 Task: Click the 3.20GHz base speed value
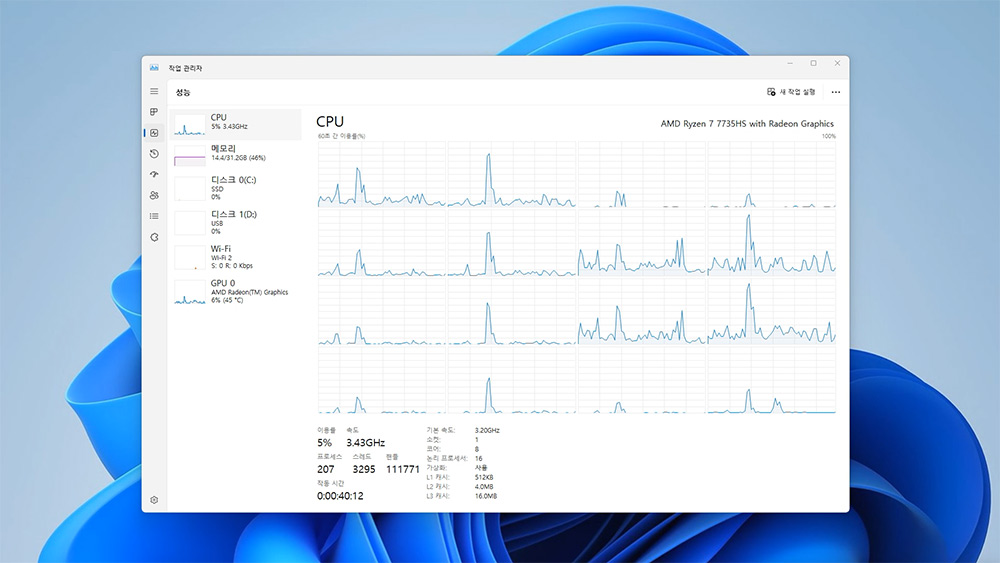click(487, 430)
